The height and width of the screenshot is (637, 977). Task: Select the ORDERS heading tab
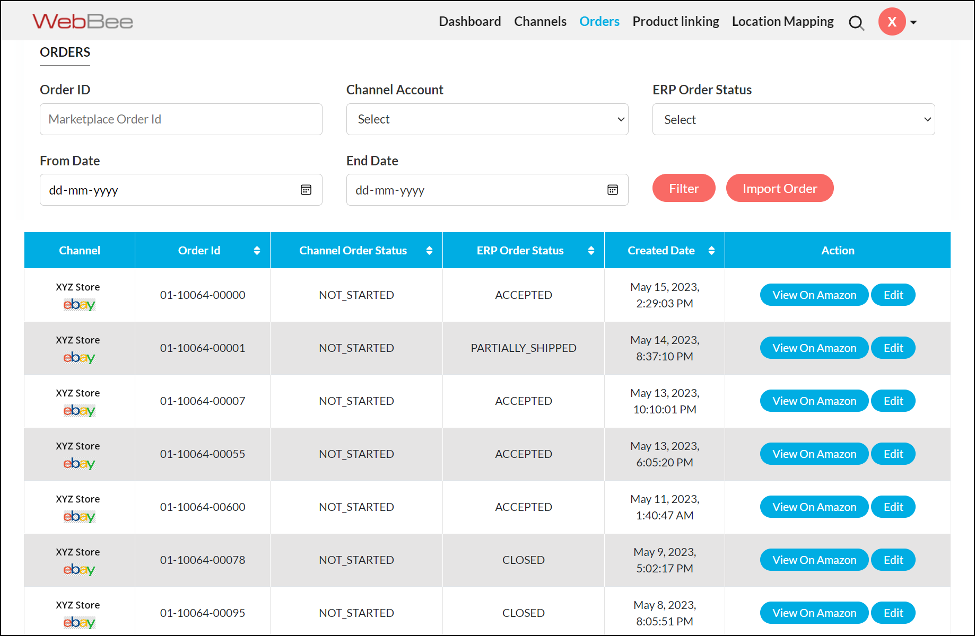click(x=65, y=52)
